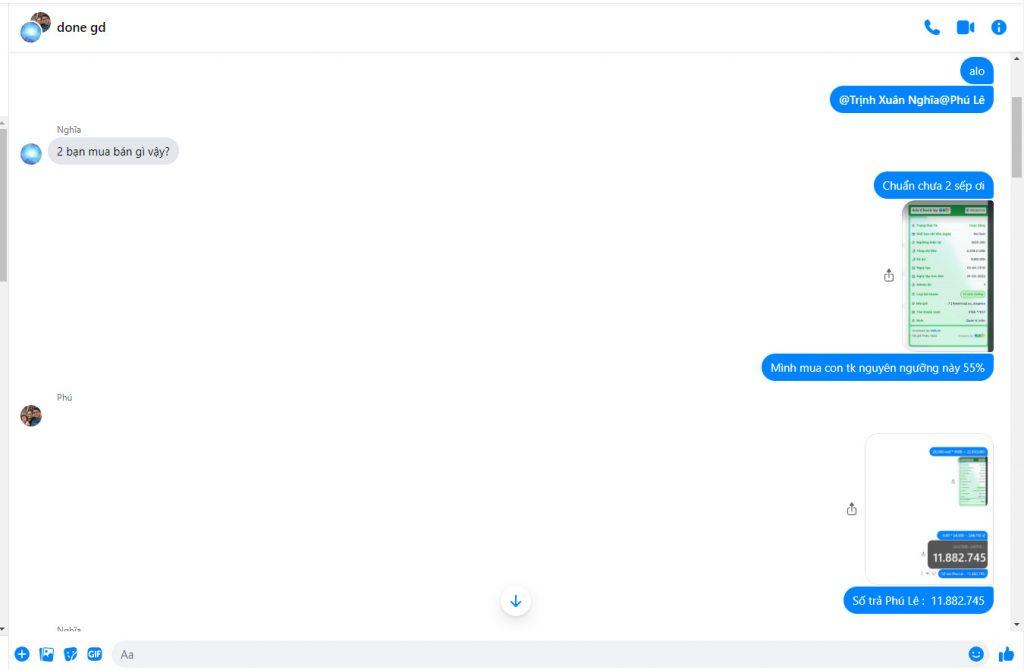Send a thumbs-up like
1024x670 pixels.
[x=1006, y=654]
